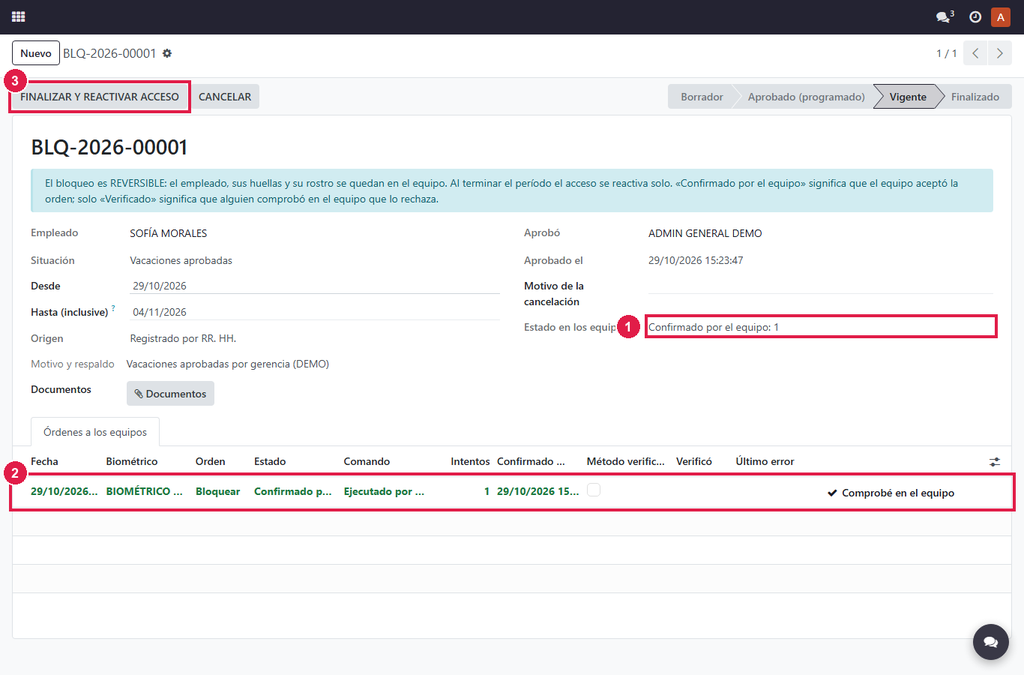Click Finalizar y reactivar acceso button
The height and width of the screenshot is (675, 1024).
(x=99, y=97)
